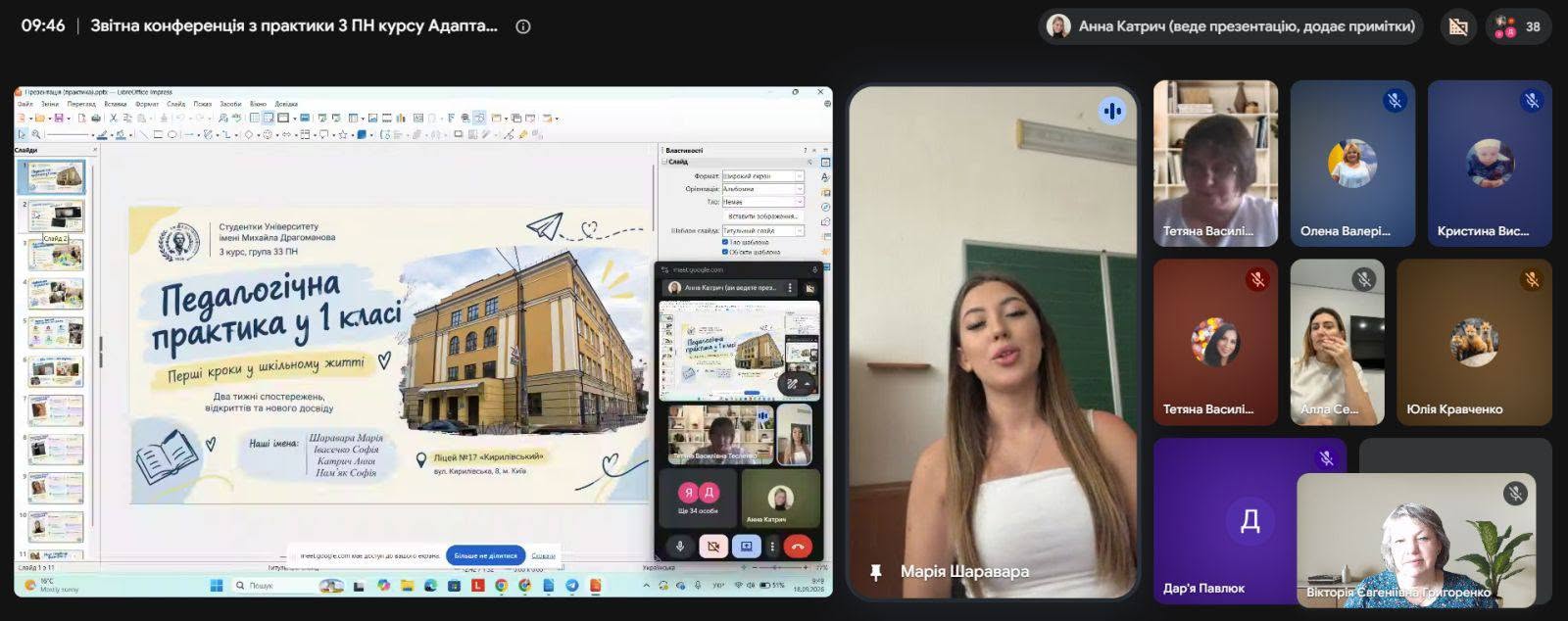Viewport: 1568px width, 621px height.
Task: Toggle the microphone in Meet popup
Action: [x=680, y=546]
